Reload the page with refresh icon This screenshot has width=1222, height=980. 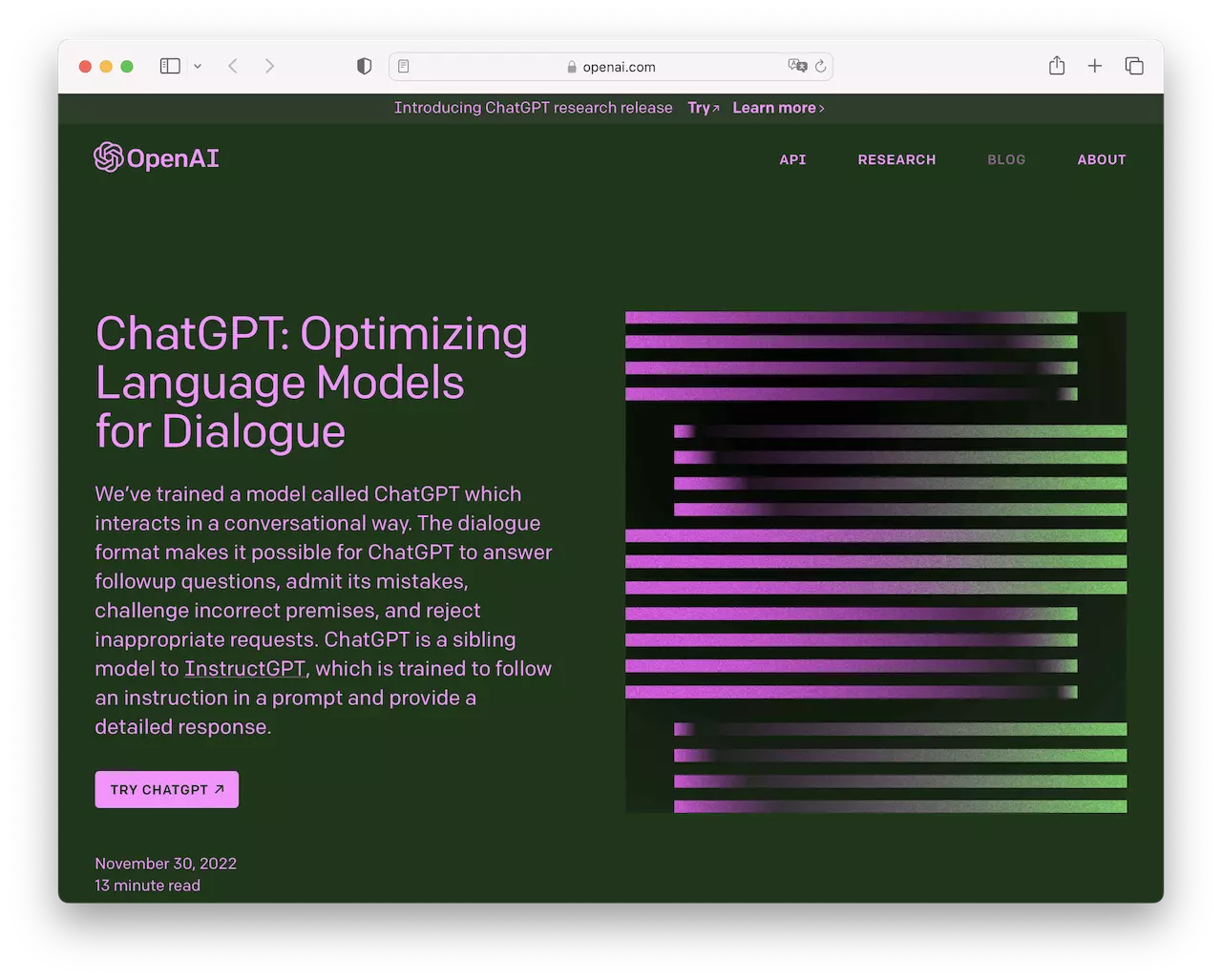820,66
